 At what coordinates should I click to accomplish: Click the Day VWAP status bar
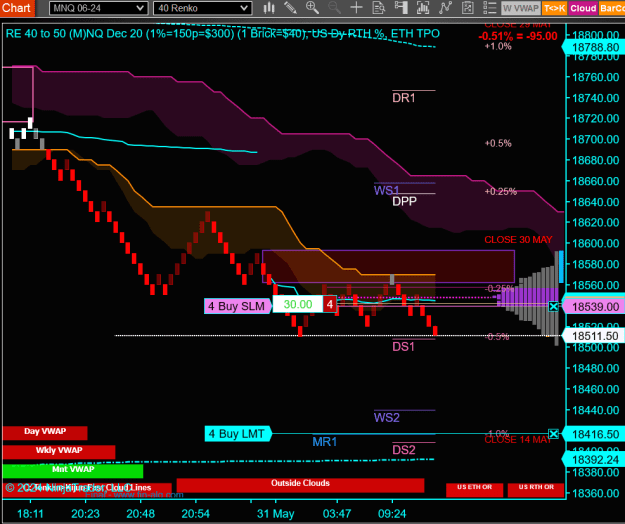click(x=45, y=432)
